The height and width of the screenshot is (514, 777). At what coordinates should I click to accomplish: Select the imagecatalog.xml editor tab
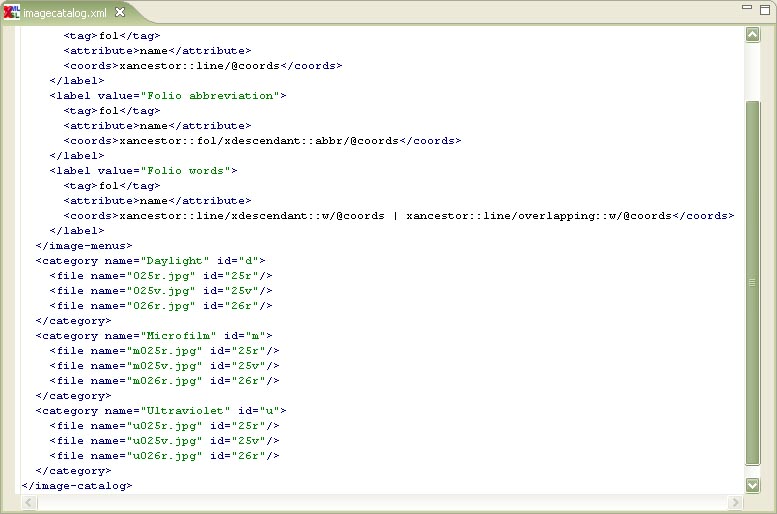click(x=64, y=13)
